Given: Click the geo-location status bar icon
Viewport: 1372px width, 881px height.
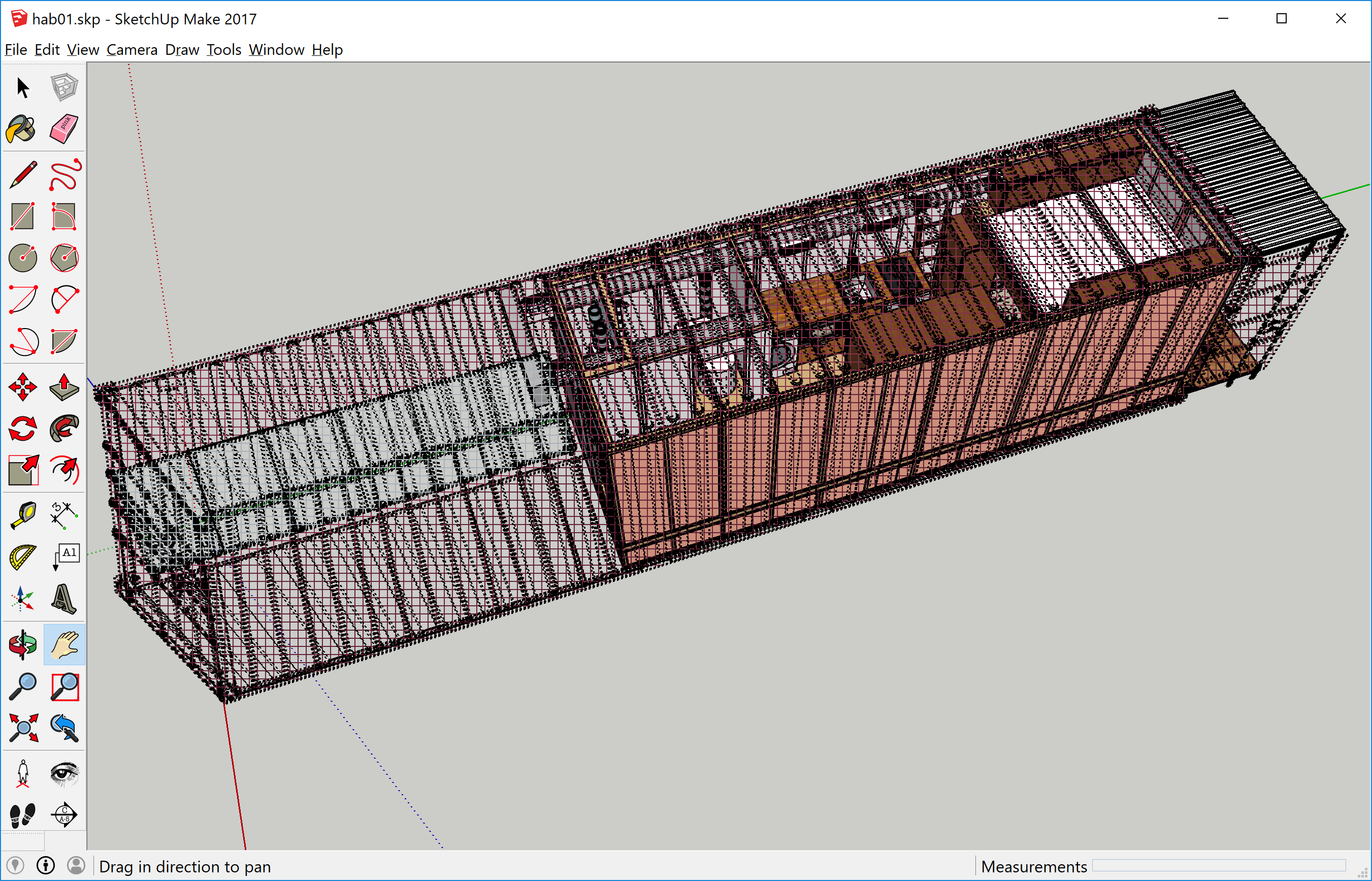Looking at the screenshot, I should pyautogui.click(x=15, y=866).
